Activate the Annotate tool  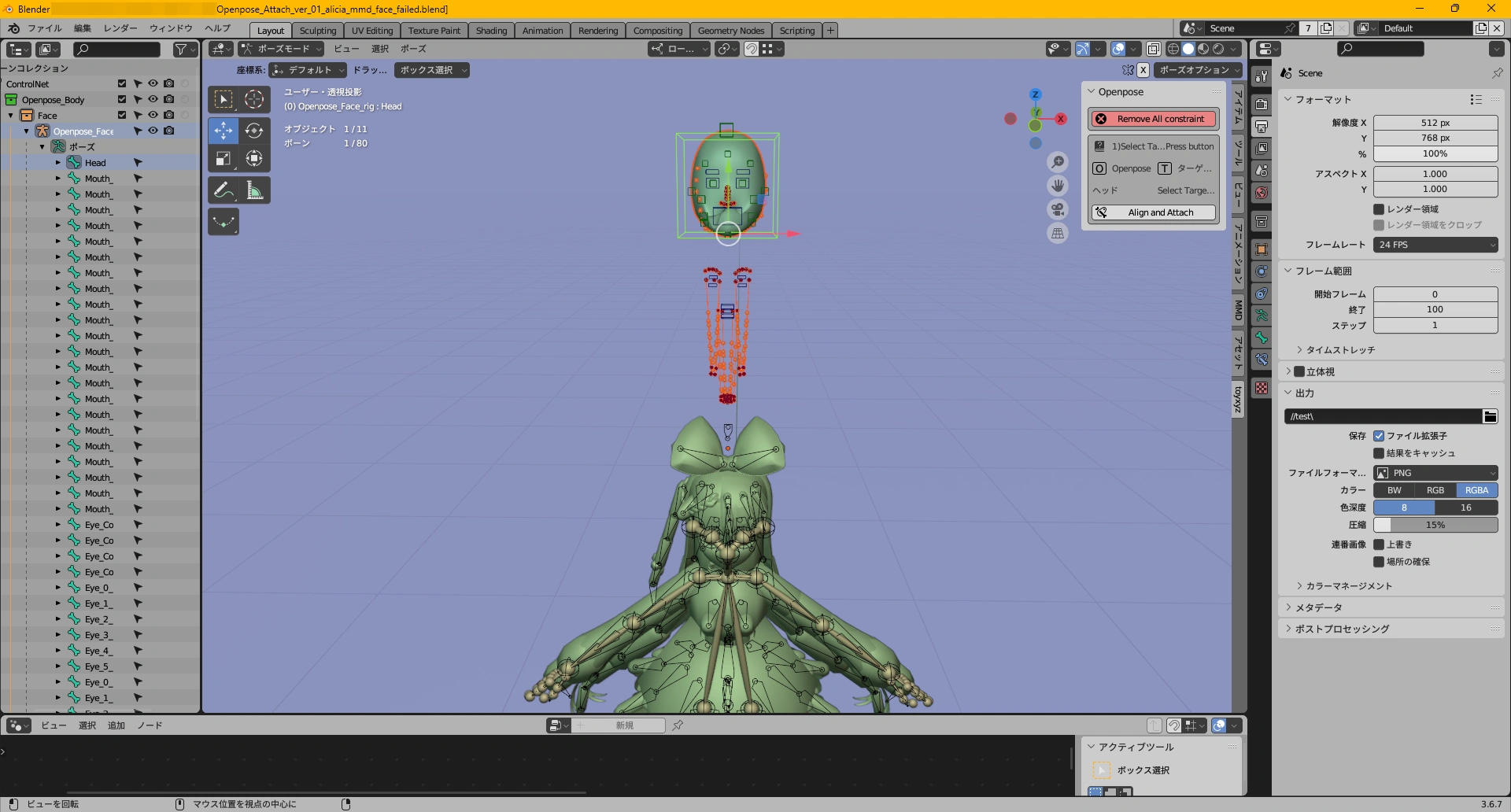tap(224, 190)
